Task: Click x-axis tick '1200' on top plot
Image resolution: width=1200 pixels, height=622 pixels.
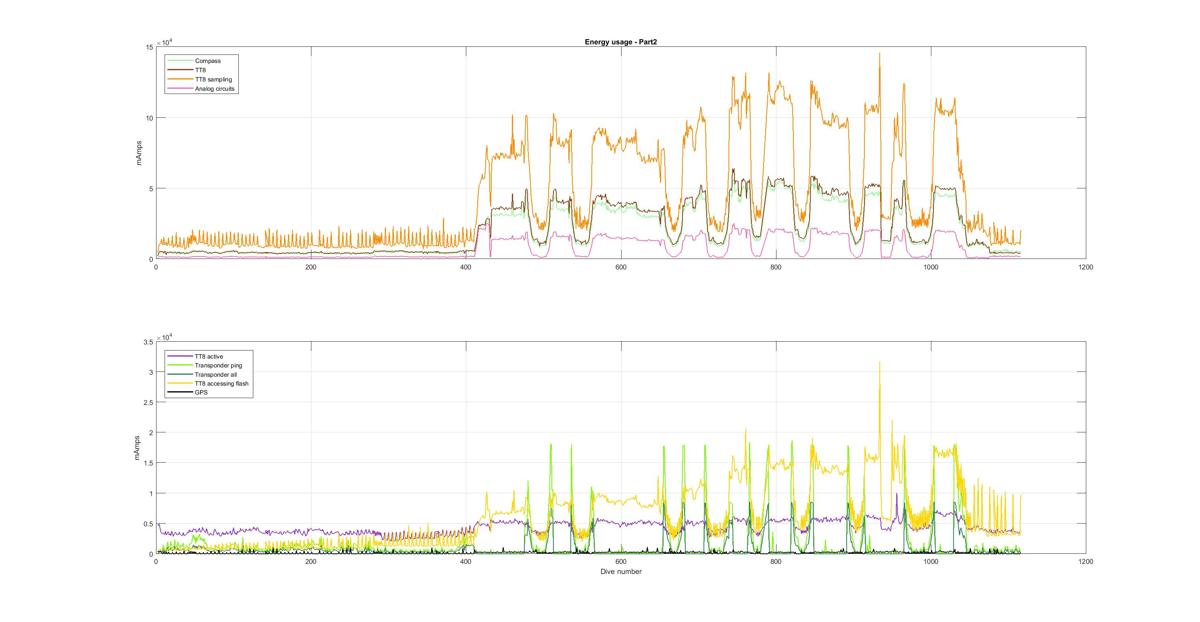Action: [1086, 267]
